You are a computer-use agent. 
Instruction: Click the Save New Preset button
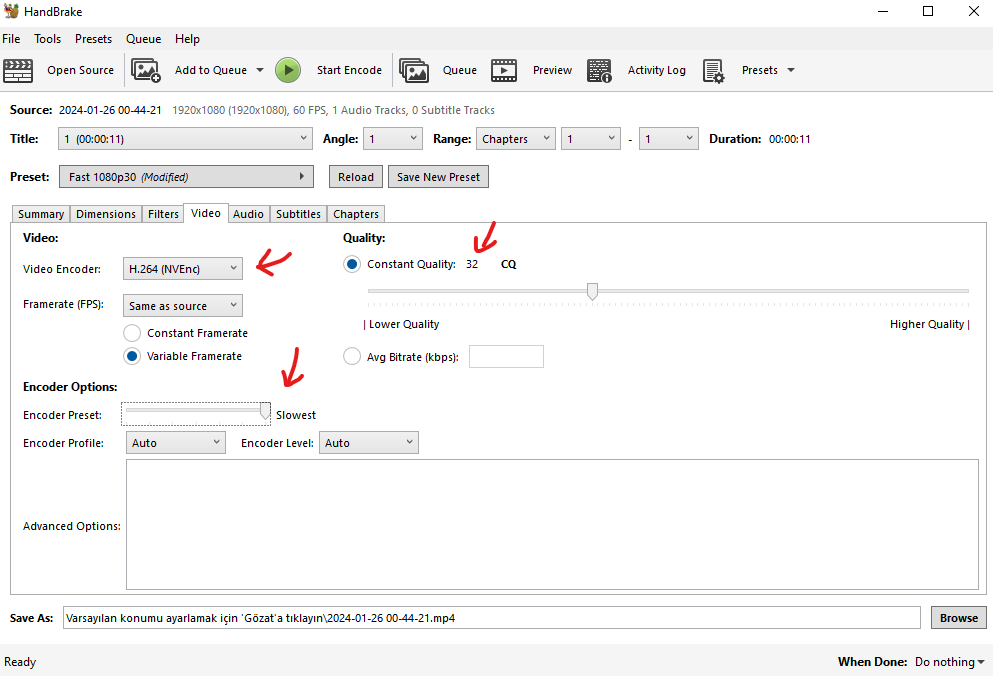pos(438,177)
